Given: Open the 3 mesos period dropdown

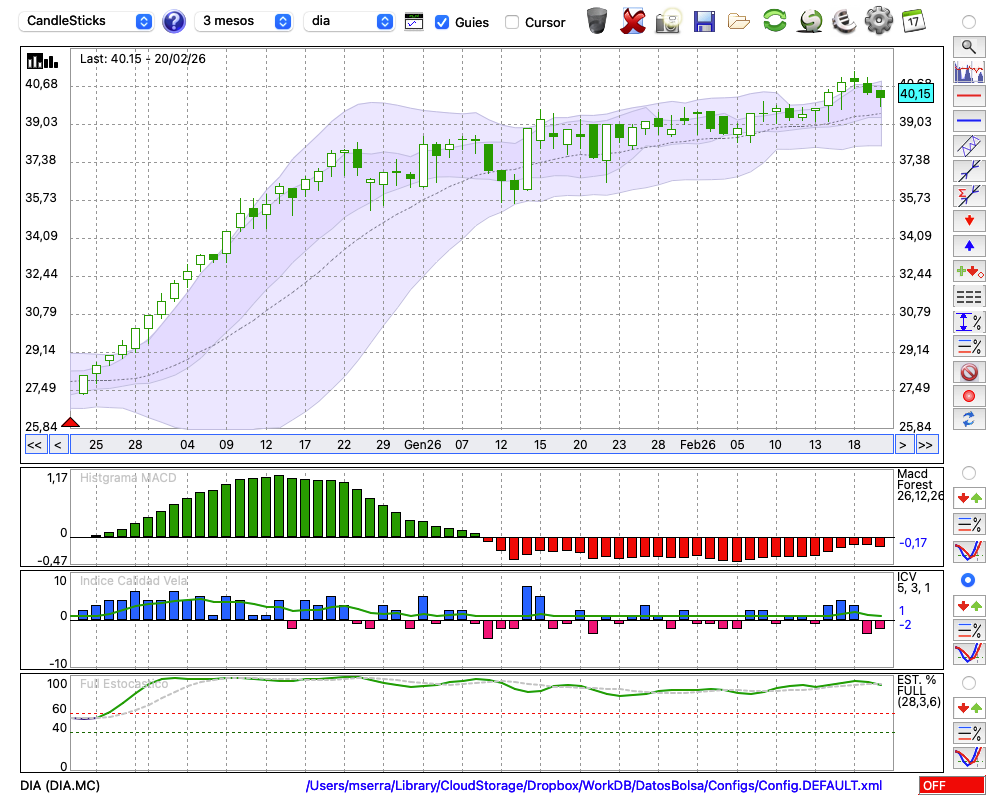Looking at the screenshot, I should coord(245,21).
